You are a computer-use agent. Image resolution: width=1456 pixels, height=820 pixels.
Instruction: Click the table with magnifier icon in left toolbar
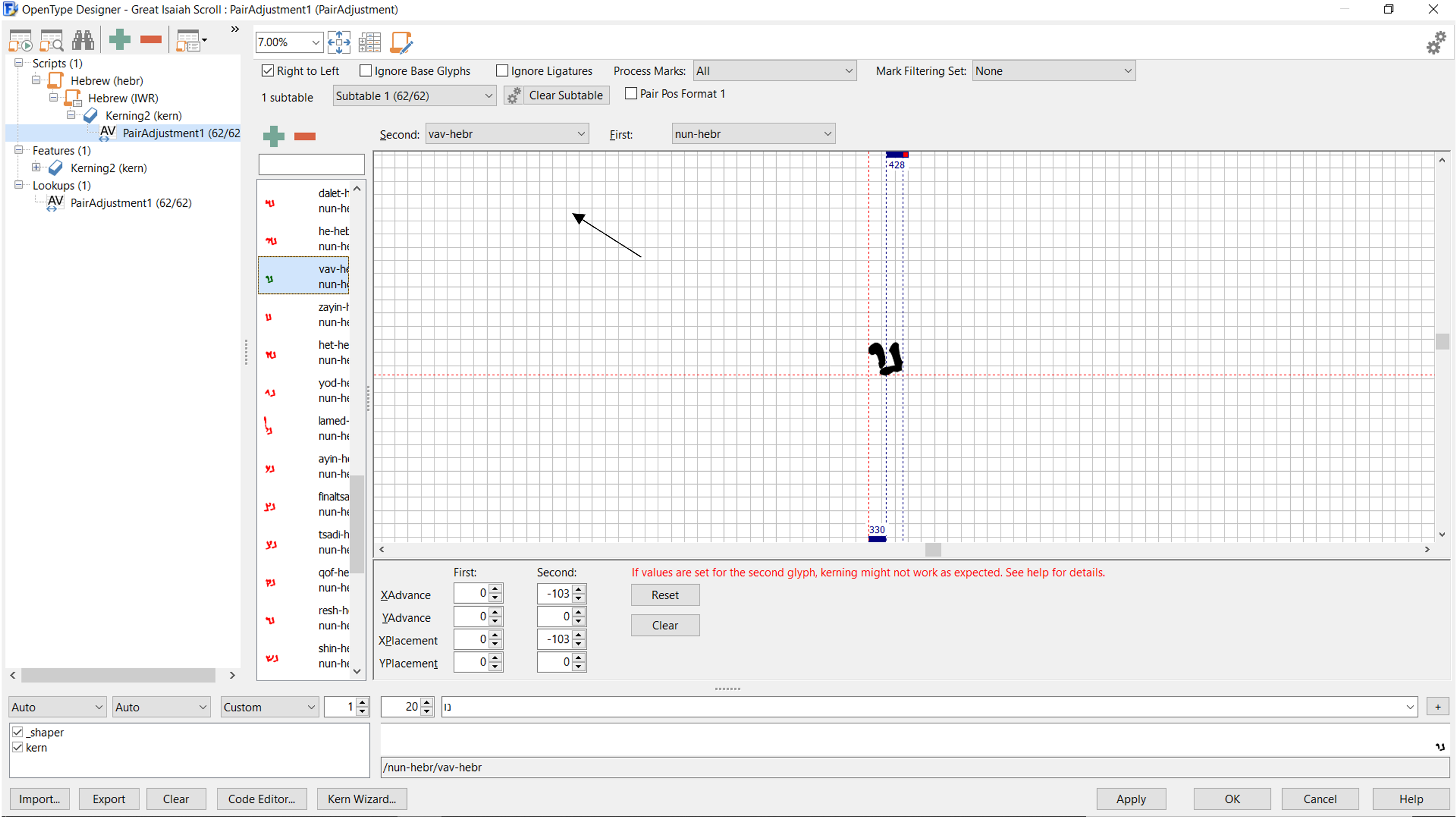[x=52, y=41]
